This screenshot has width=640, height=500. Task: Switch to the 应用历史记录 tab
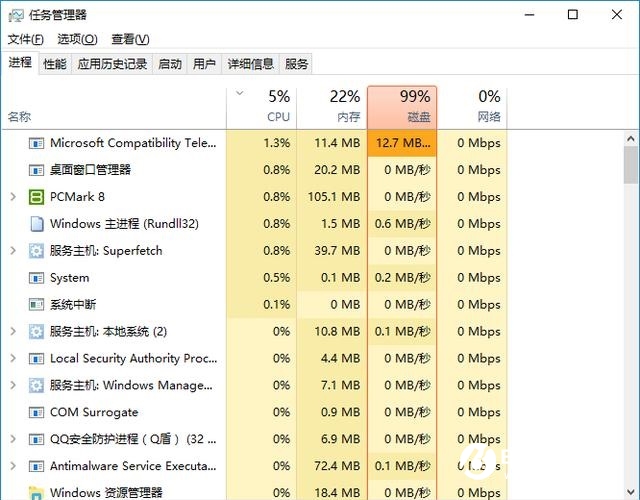tap(112, 64)
